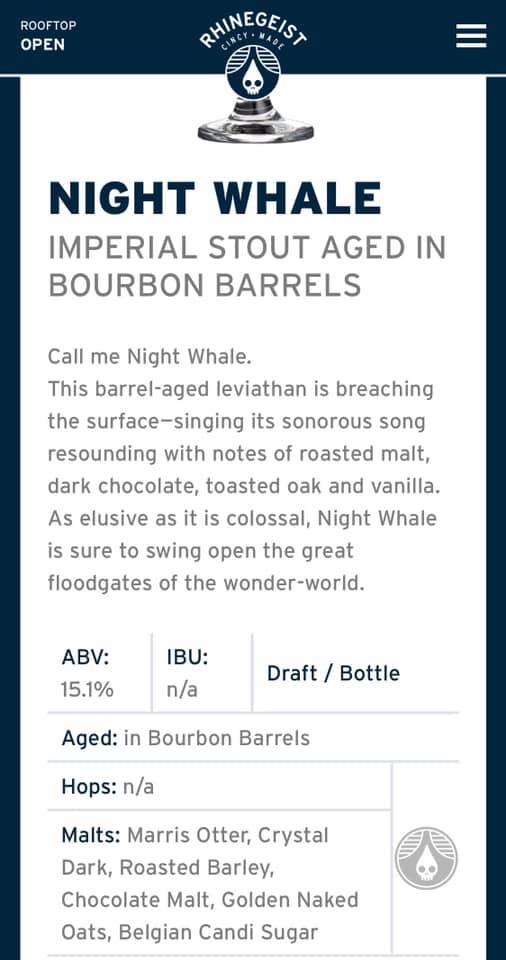Click the ABV 15.1% cell
This screenshot has width=506, height=960.
[99, 673]
